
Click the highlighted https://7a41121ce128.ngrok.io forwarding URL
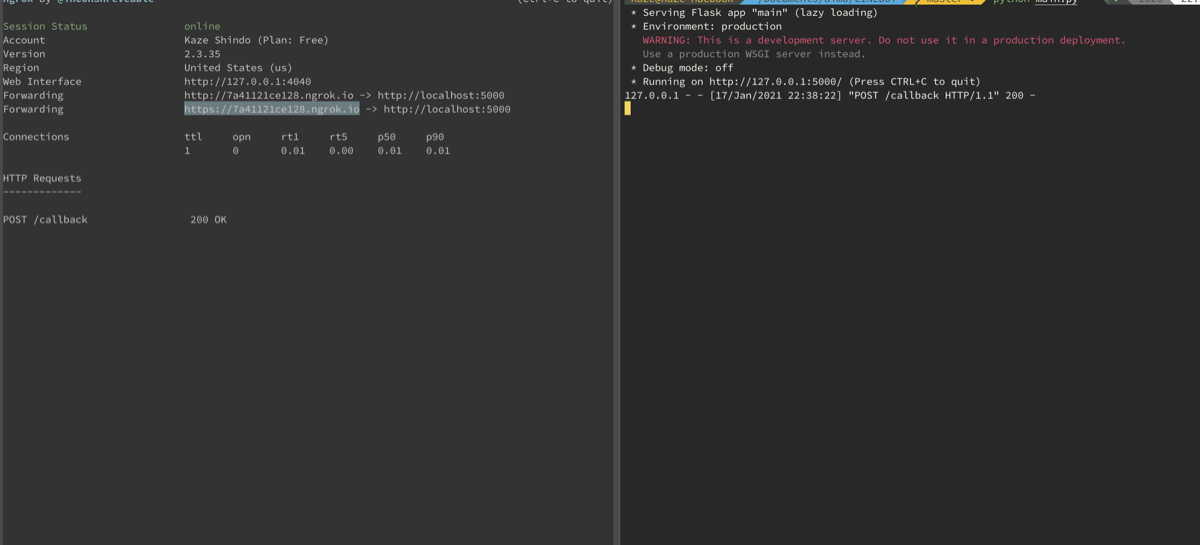point(271,109)
